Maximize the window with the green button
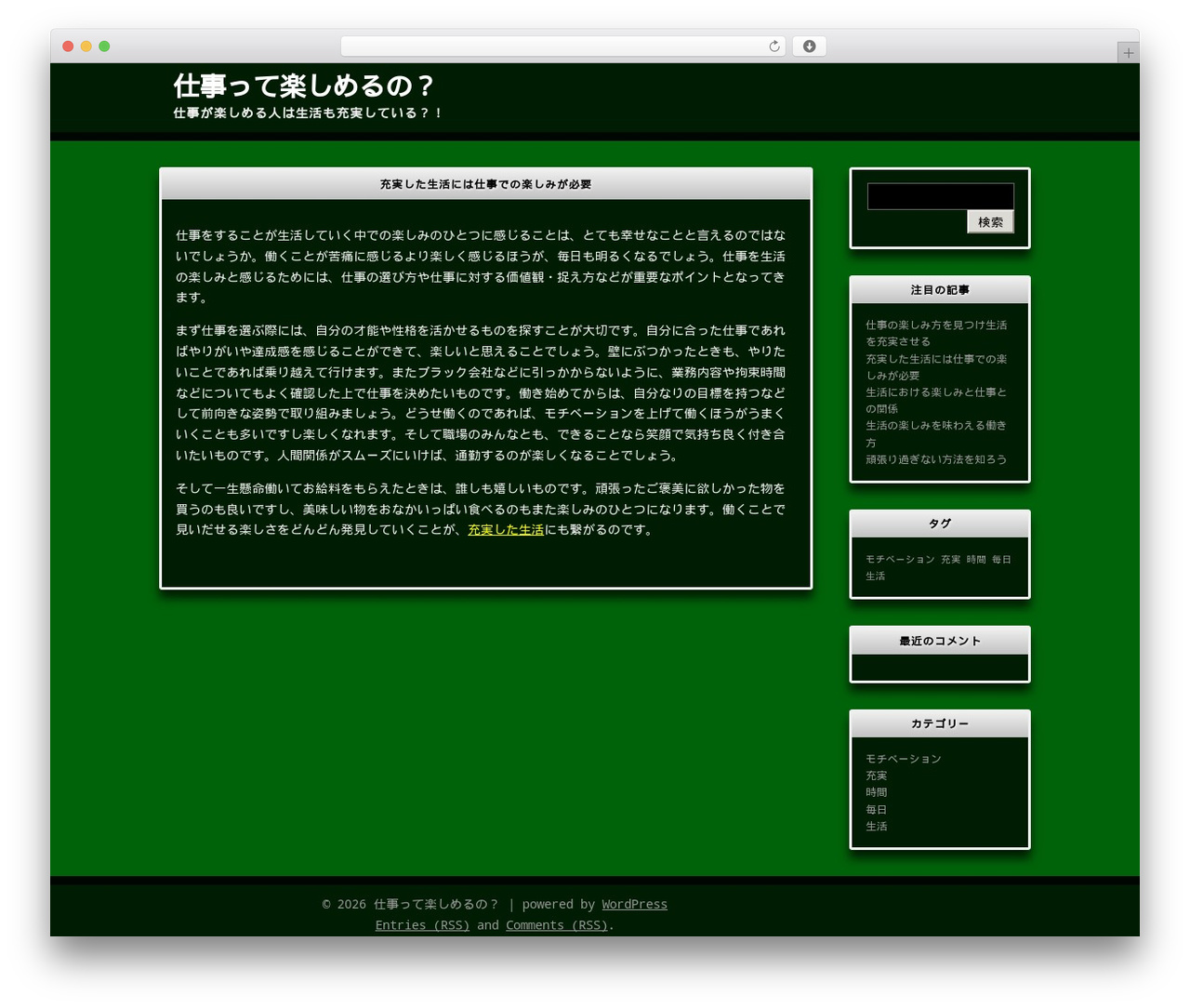Screen dimensions: 1190x1008 104,46
